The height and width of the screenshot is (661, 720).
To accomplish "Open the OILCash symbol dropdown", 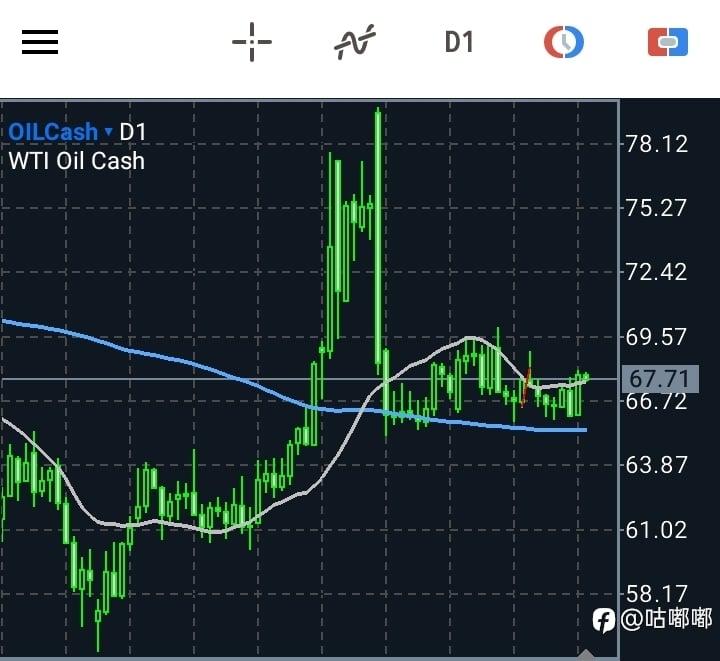I will [60, 132].
